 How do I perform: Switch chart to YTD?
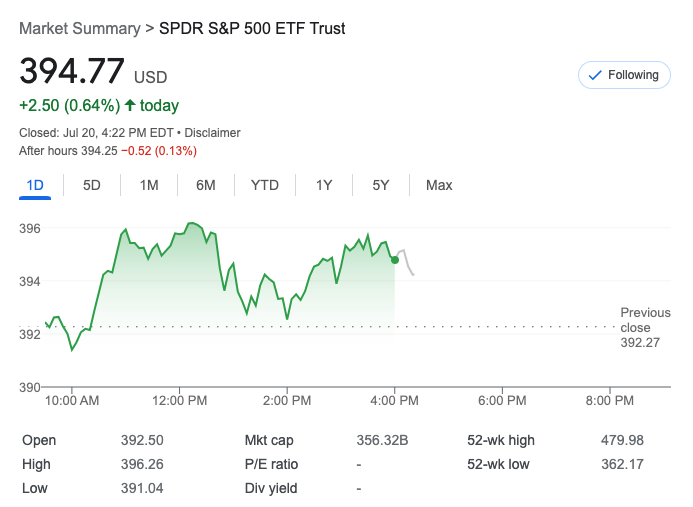pyautogui.click(x=265, y=185)
